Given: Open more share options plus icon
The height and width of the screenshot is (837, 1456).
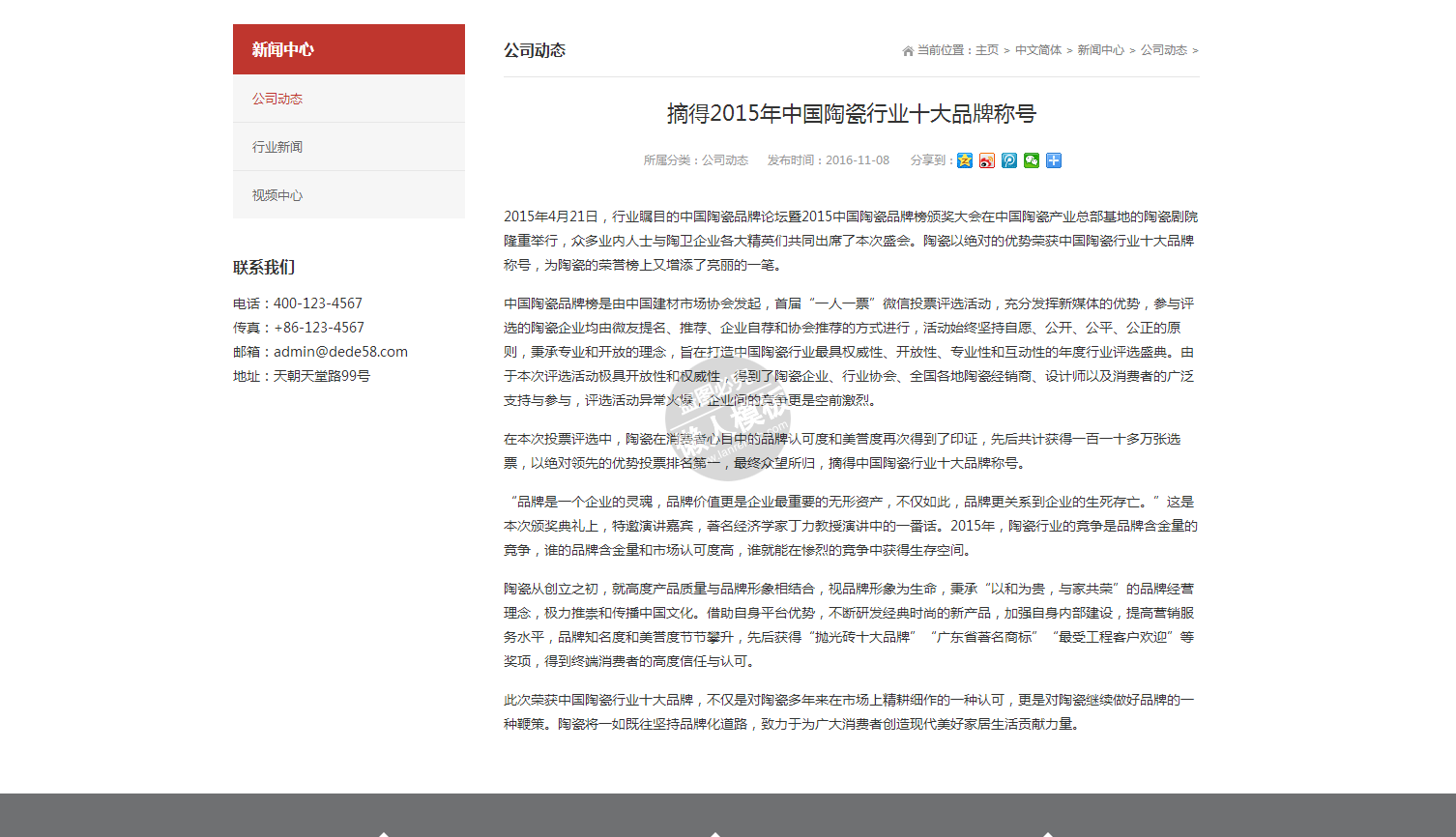Looking at the screenshot, I should coord(1054,160).
